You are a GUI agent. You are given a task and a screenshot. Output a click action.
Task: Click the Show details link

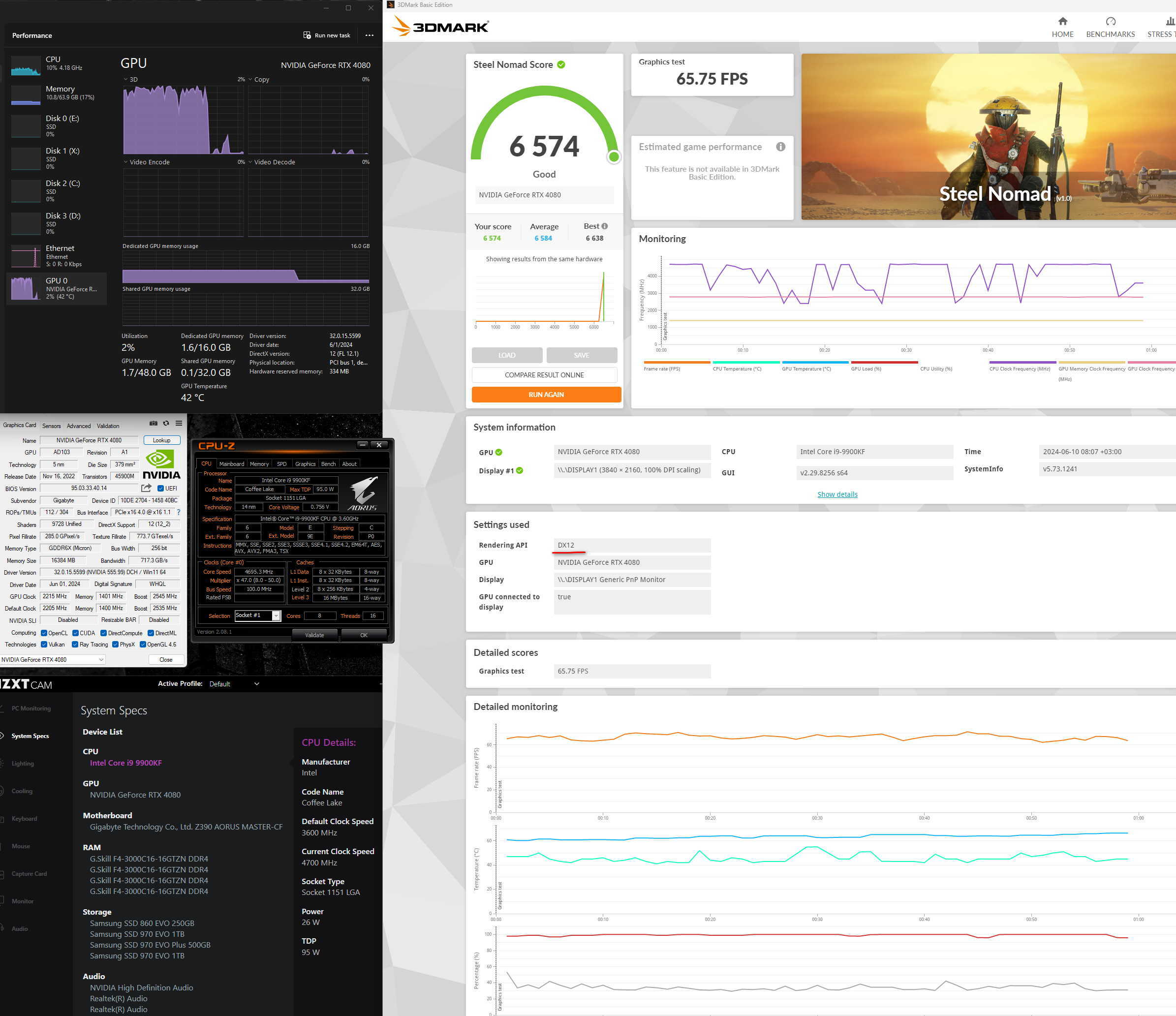point(837,494)
